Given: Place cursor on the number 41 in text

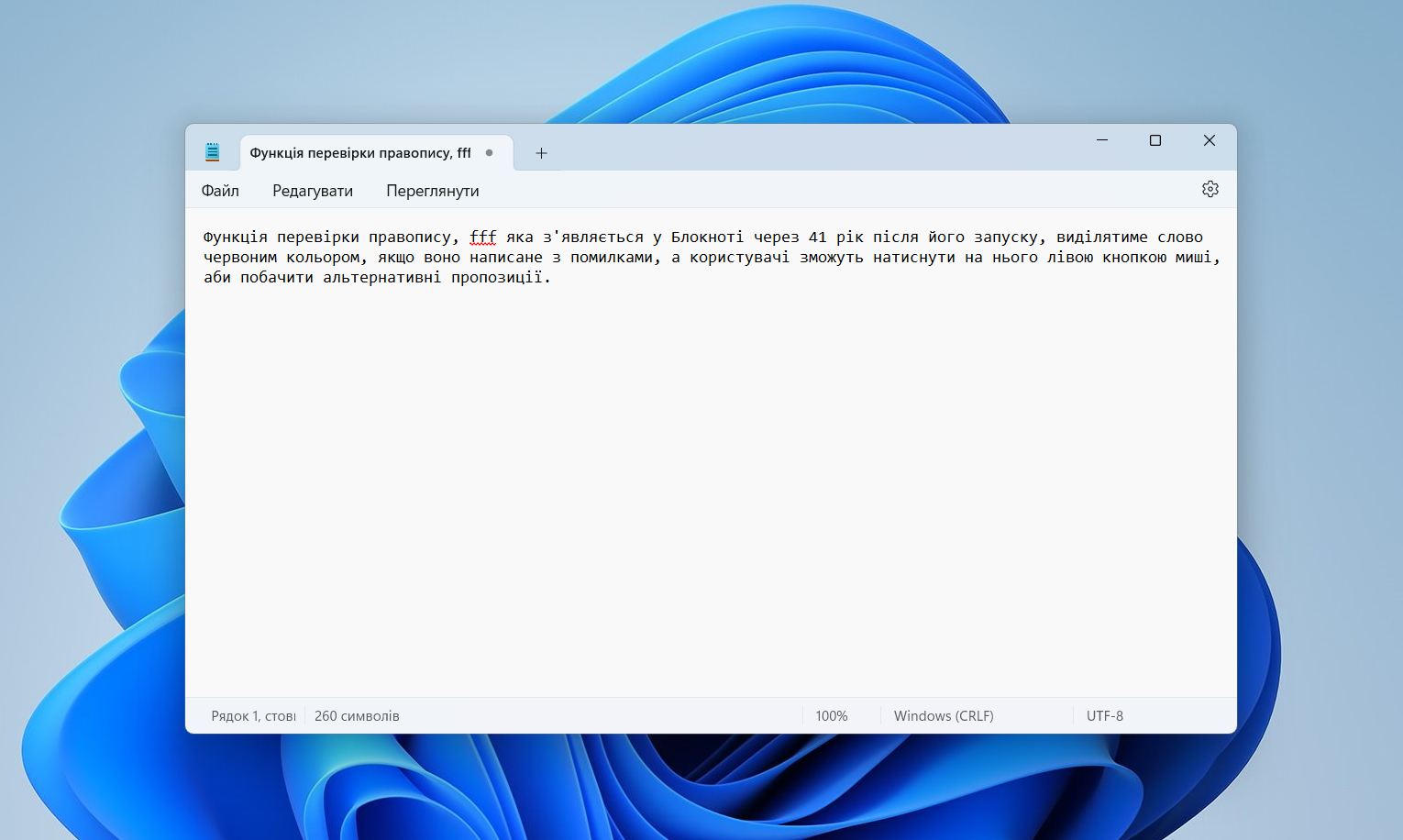Looking at the screenshot, I should pos(817,238).
